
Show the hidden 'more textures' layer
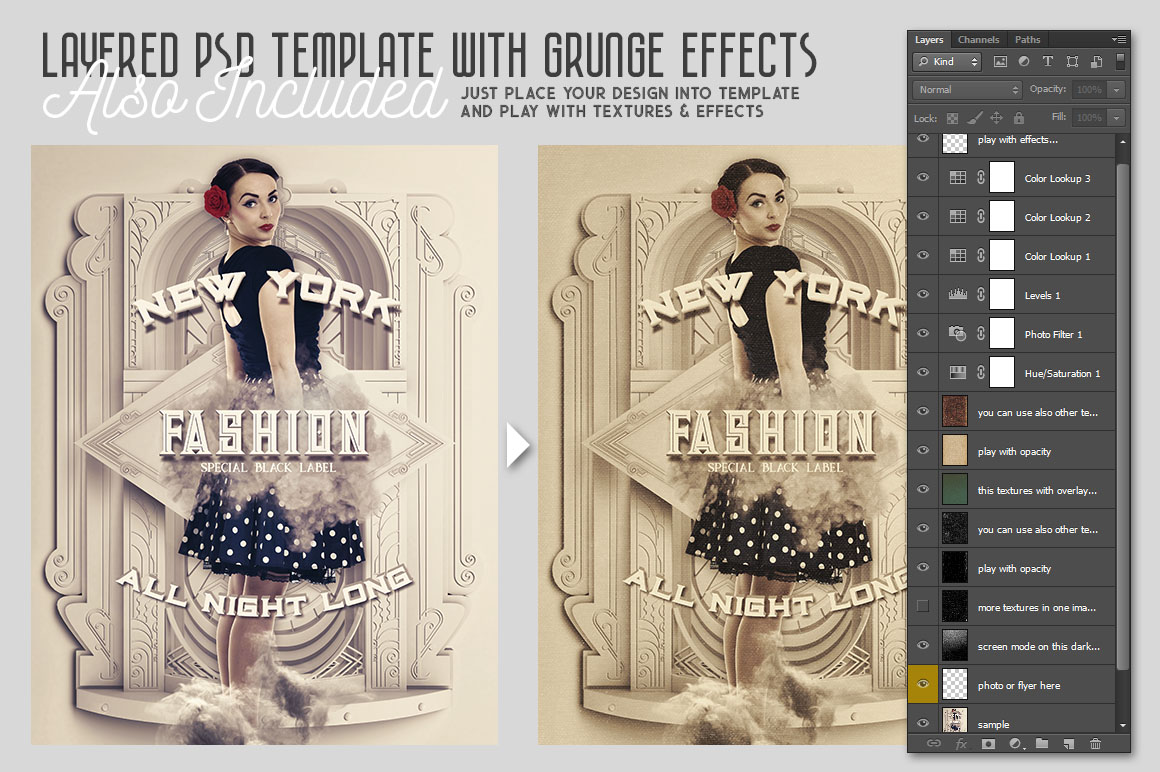923,607
